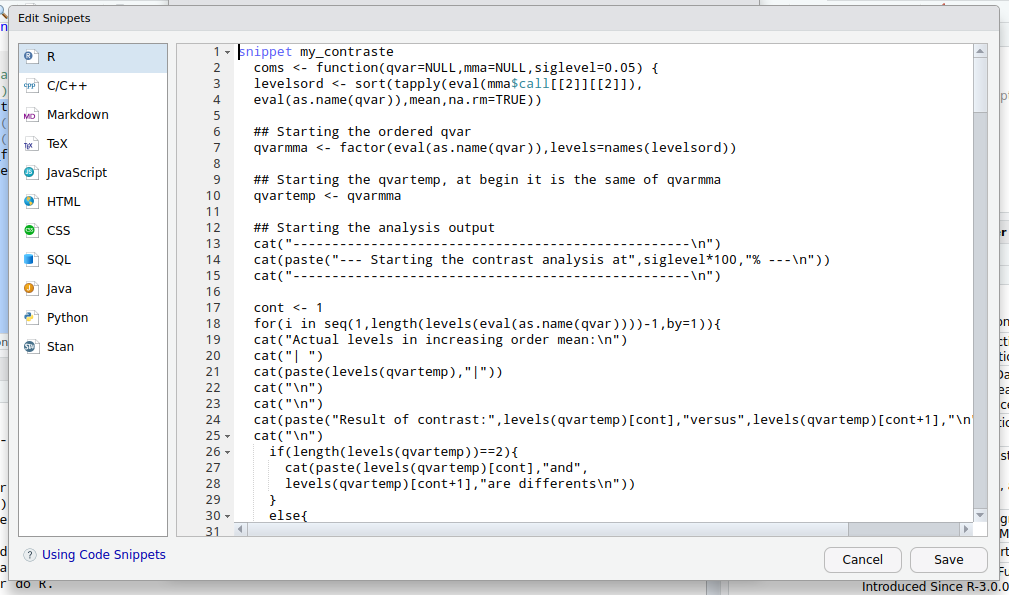Switch to the Markdown snippets list

(30, 114)
